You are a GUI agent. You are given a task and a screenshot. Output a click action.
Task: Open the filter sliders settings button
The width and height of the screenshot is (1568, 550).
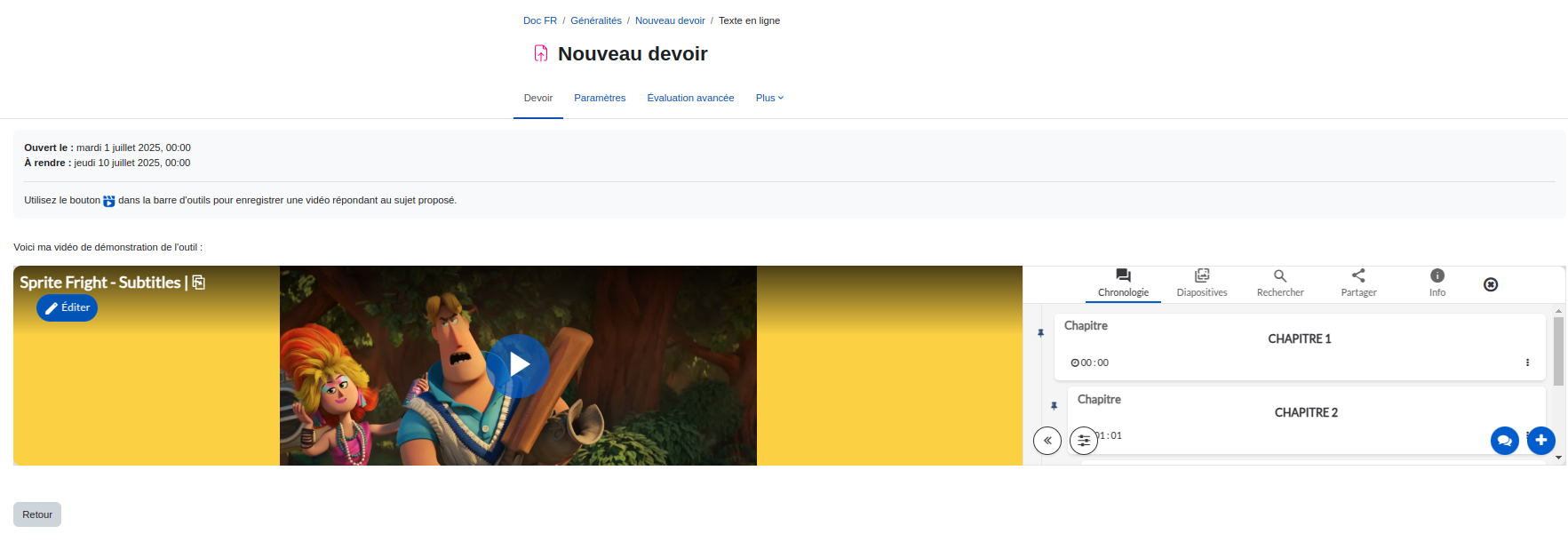coord(1084,440)
